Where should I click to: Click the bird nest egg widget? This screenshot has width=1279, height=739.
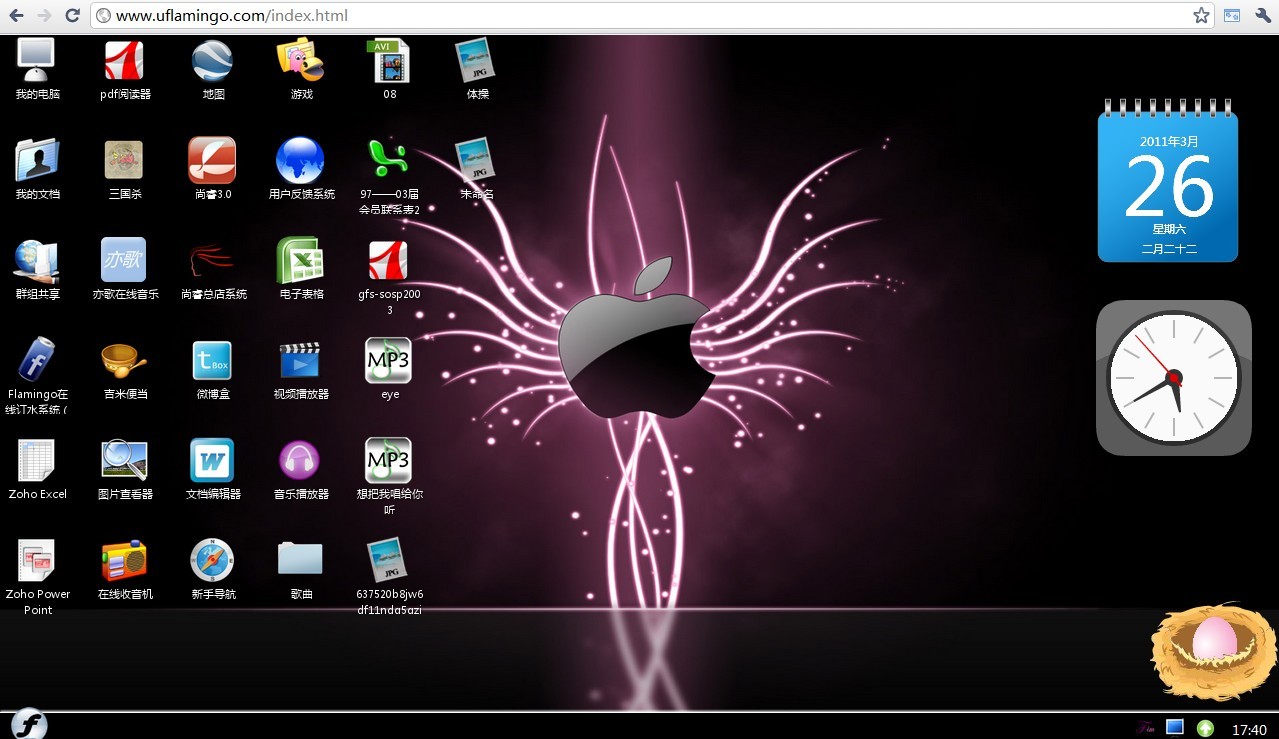point(1214,650)
